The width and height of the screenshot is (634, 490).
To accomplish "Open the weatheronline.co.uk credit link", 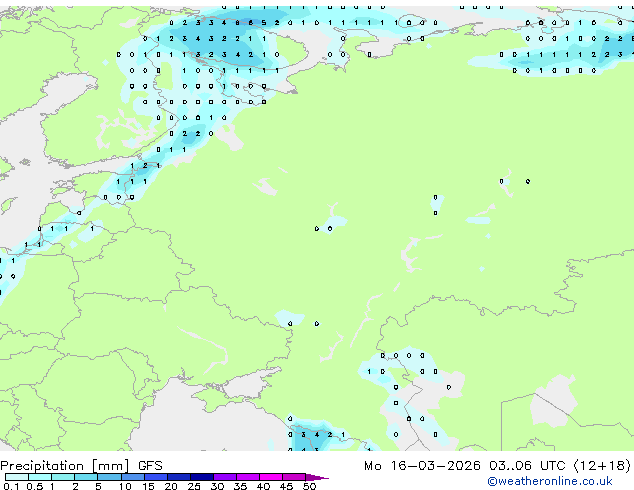I will [550, 481].
